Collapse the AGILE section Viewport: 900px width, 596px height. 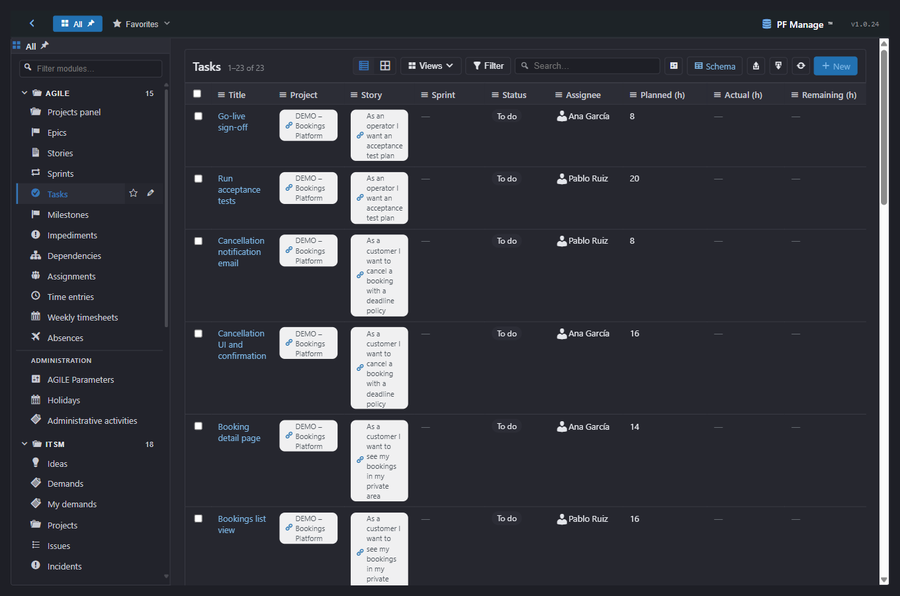(25, 92)
